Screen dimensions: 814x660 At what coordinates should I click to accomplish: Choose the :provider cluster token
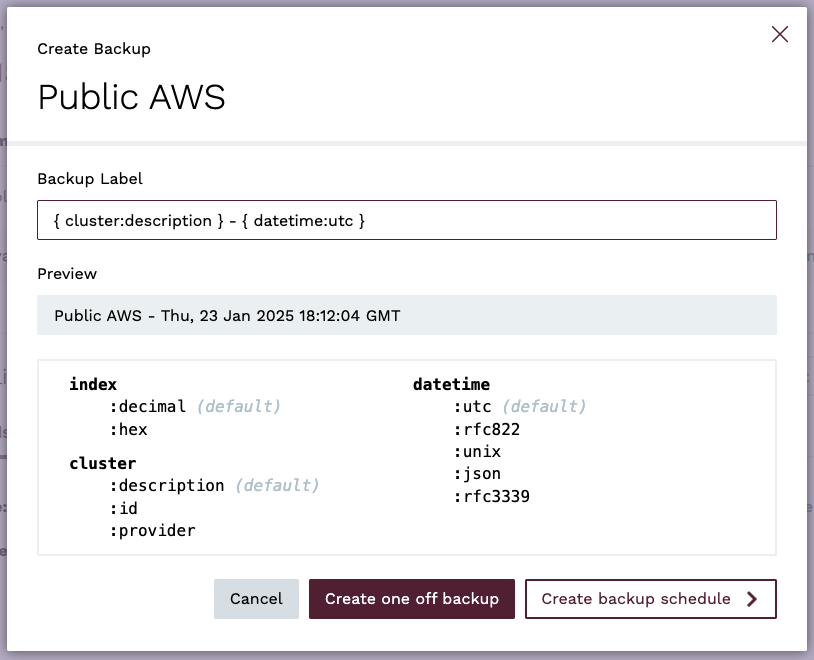coord(153,531)
